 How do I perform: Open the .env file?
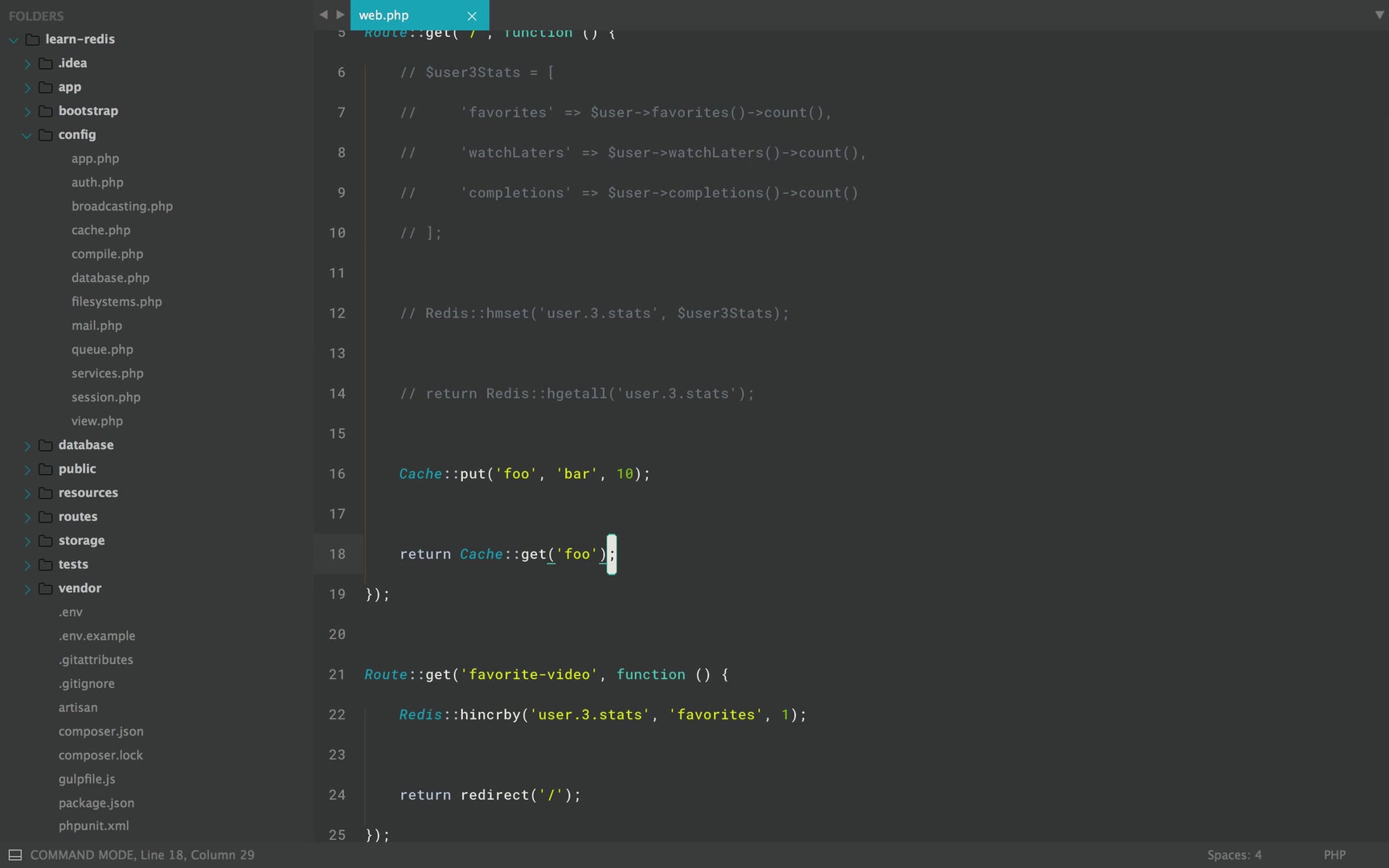[x=70, y=612]
